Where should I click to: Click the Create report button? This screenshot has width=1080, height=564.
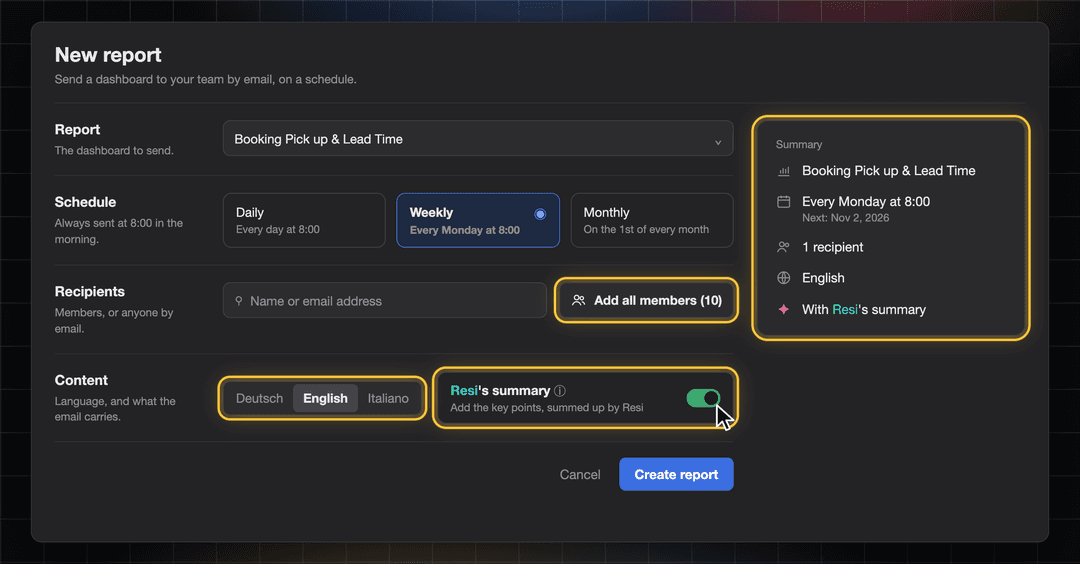pos(676,474)
